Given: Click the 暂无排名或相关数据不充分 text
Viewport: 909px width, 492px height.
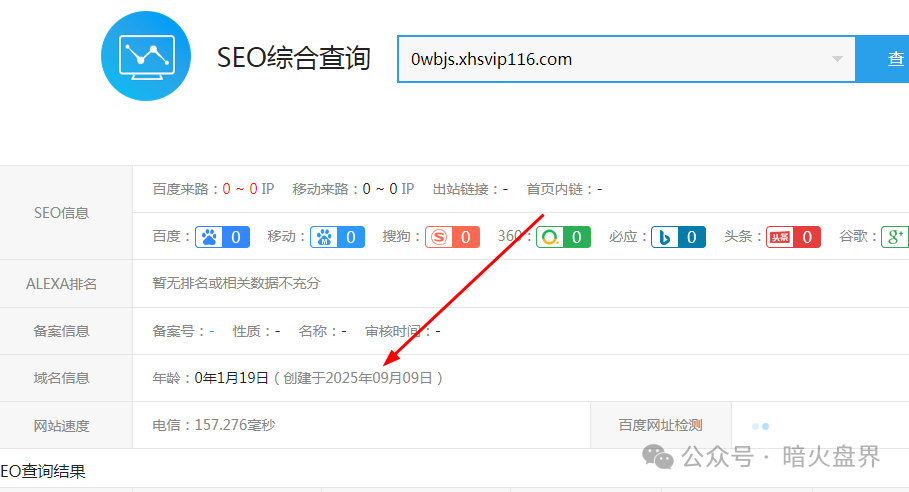Looking at the screenshot, I should 236,283.
